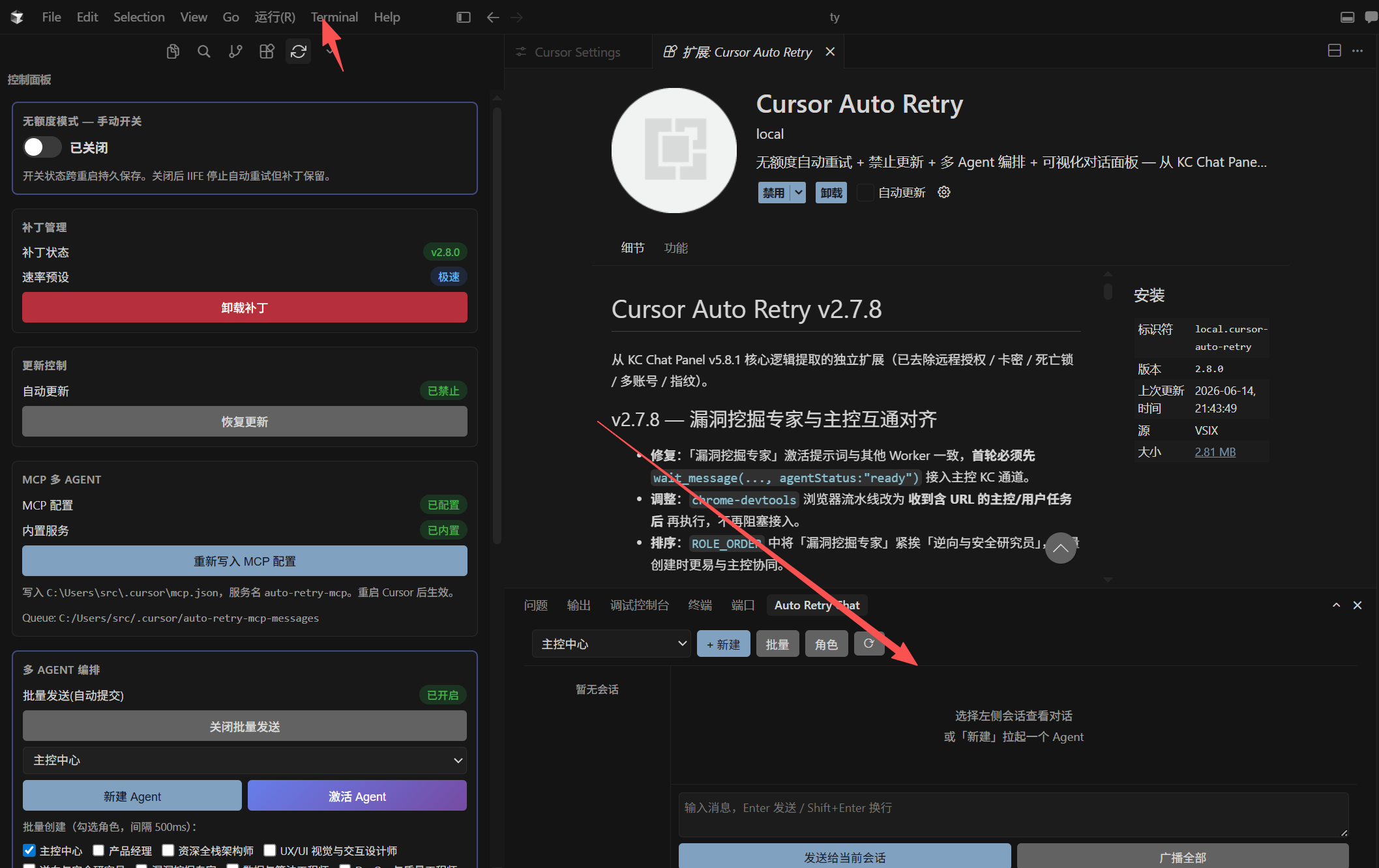1379x868 pixels.
Task: Open the 主控中心 dropdown in 多 Agent 编排
Action: pyautogui.click(x=245, y=760)
